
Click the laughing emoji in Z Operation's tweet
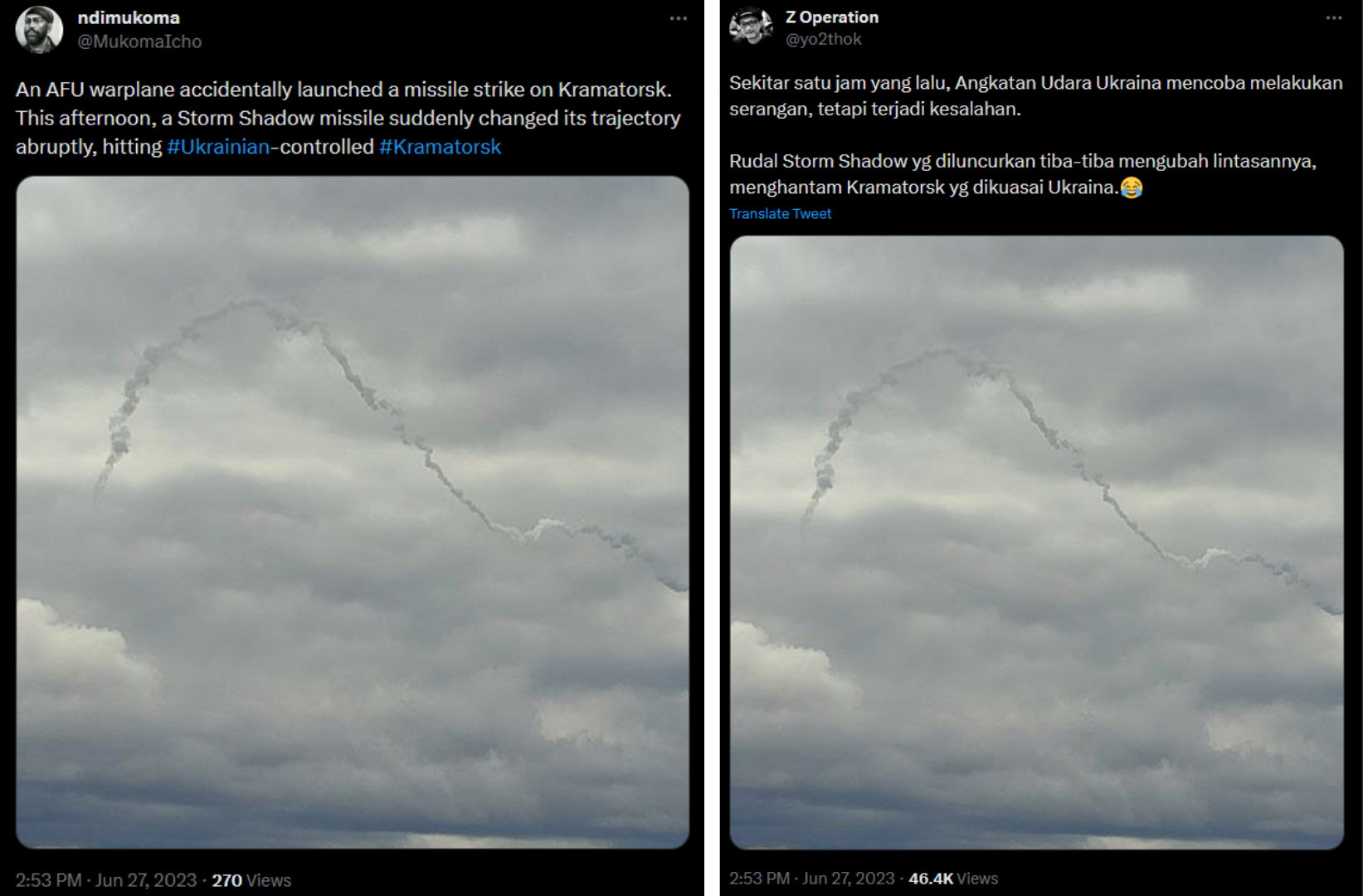click(x=1131, y=187)
